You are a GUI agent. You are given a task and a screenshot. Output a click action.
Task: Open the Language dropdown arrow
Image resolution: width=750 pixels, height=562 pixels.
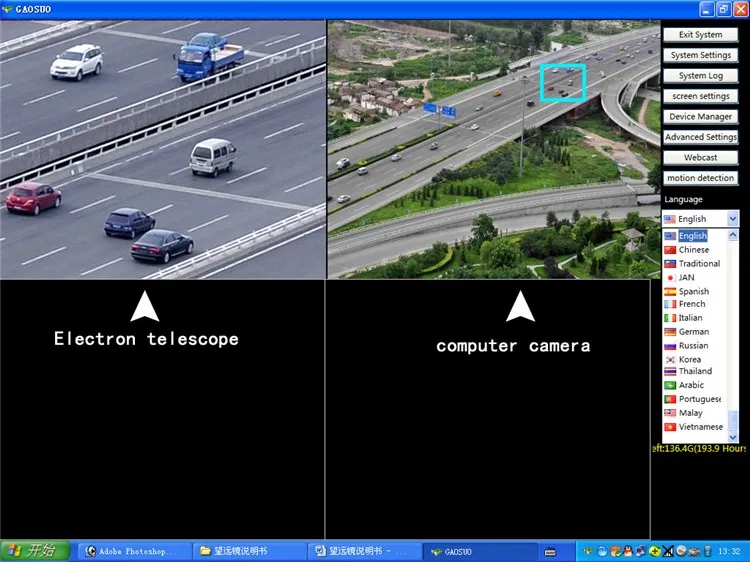(732, 219)
